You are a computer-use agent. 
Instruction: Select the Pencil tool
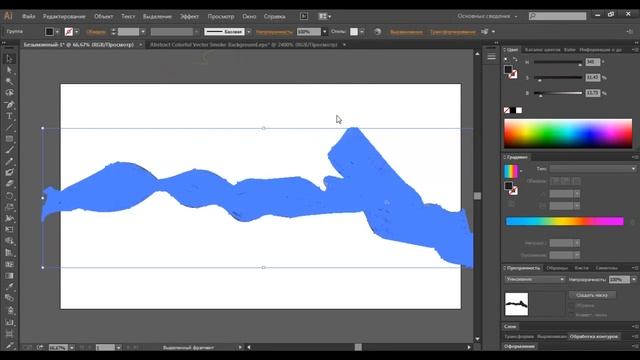pyautogui.click(x=9, y=162)
